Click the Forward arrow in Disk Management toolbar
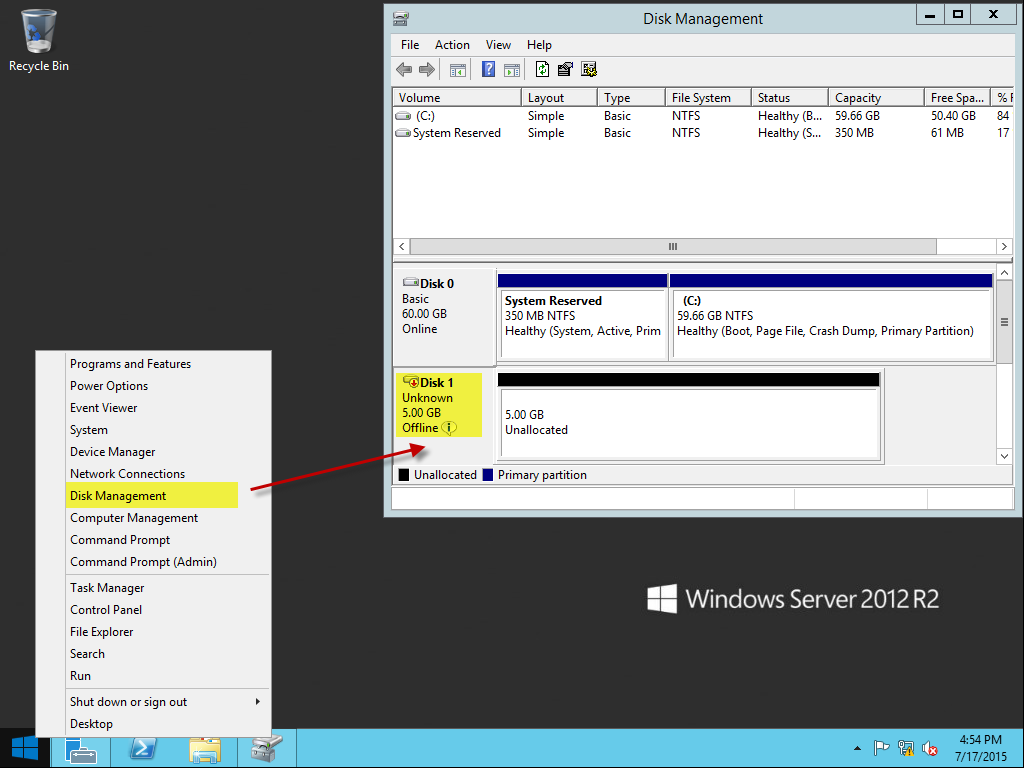Screen dimensions: 1024x768 (426, 69)
